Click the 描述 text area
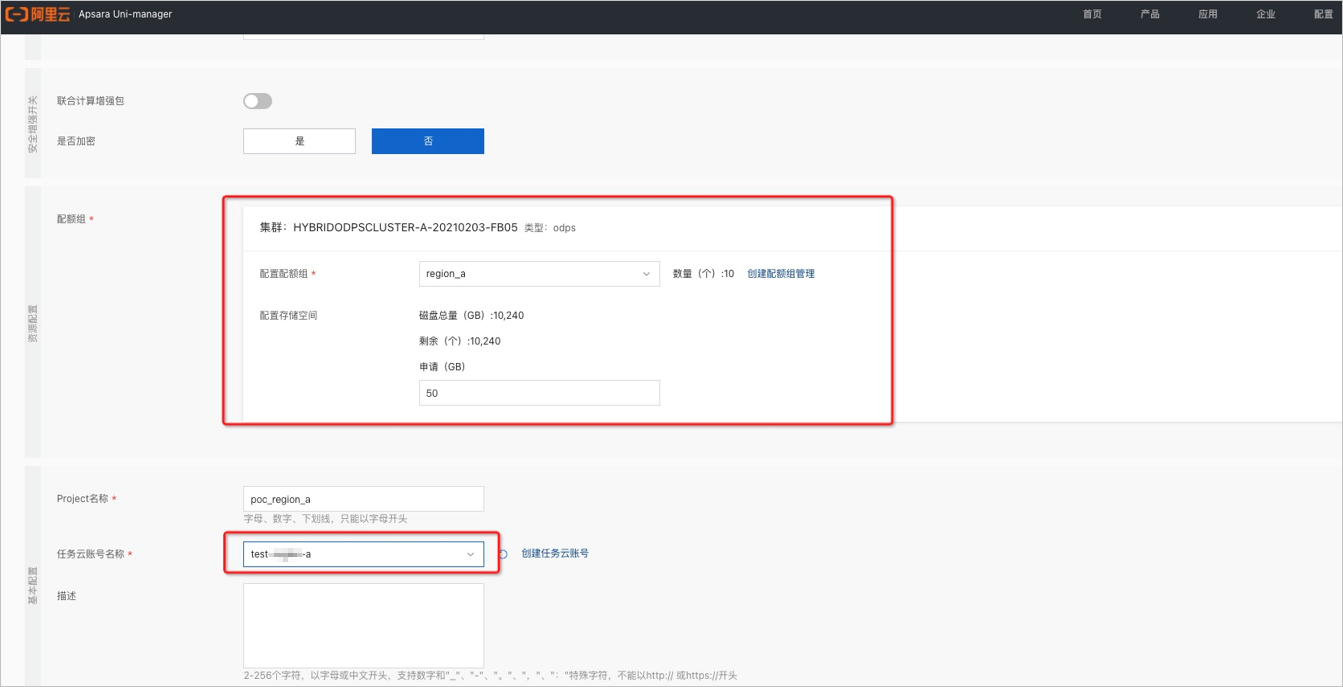The image size is (1343, 687). 364,626
